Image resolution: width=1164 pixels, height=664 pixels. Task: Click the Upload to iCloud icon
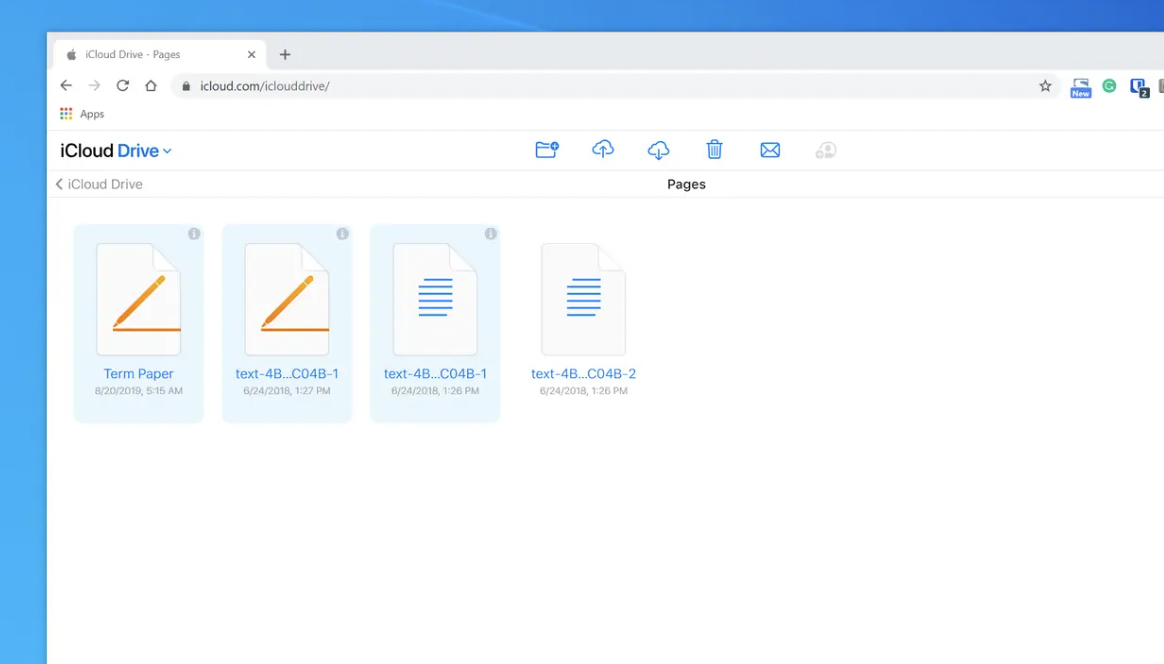click(x=603, y=150)
